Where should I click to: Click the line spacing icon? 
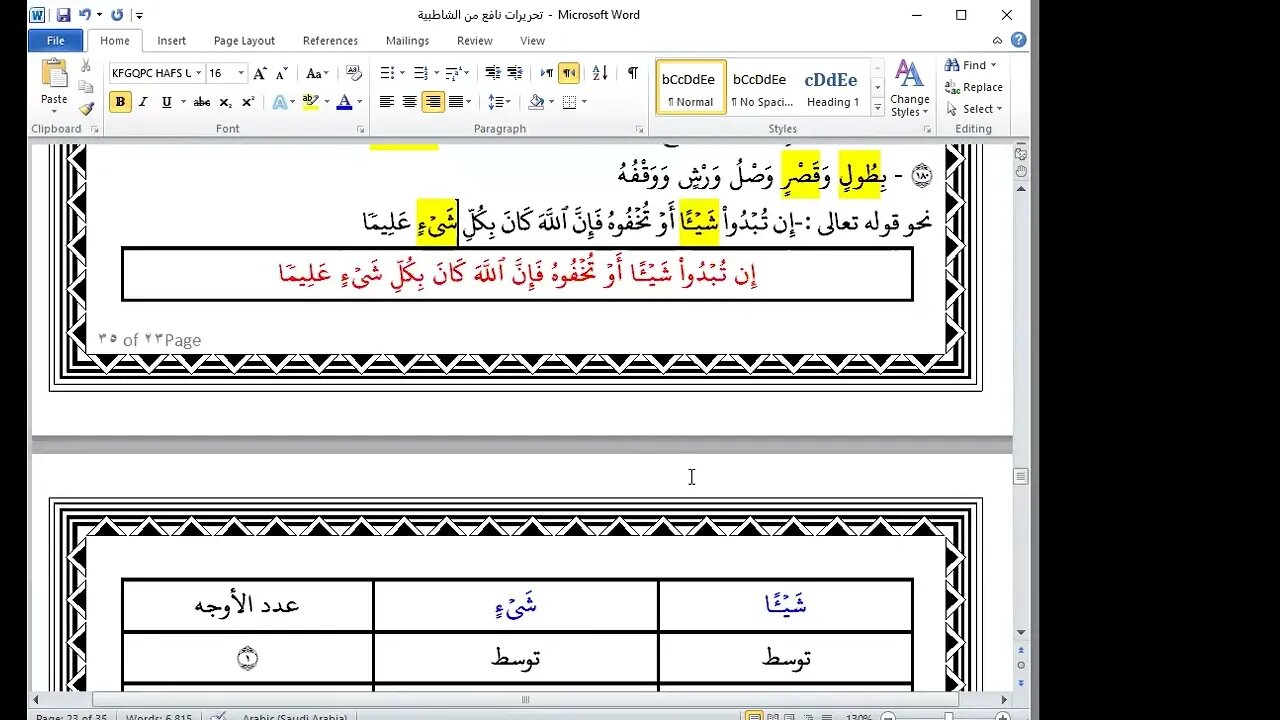(x=495, y=102)
